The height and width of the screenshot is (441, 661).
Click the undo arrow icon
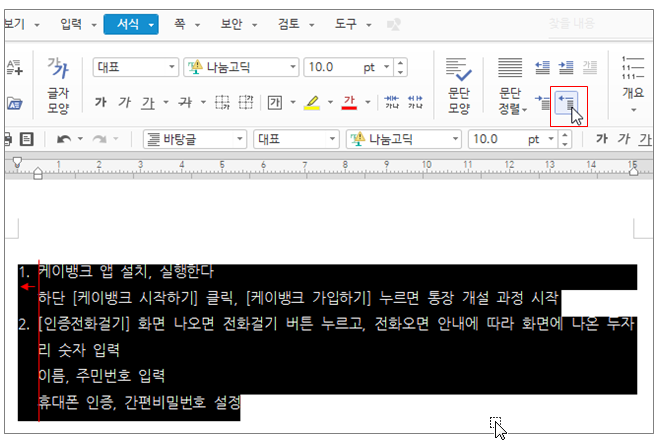pos(64,139)
